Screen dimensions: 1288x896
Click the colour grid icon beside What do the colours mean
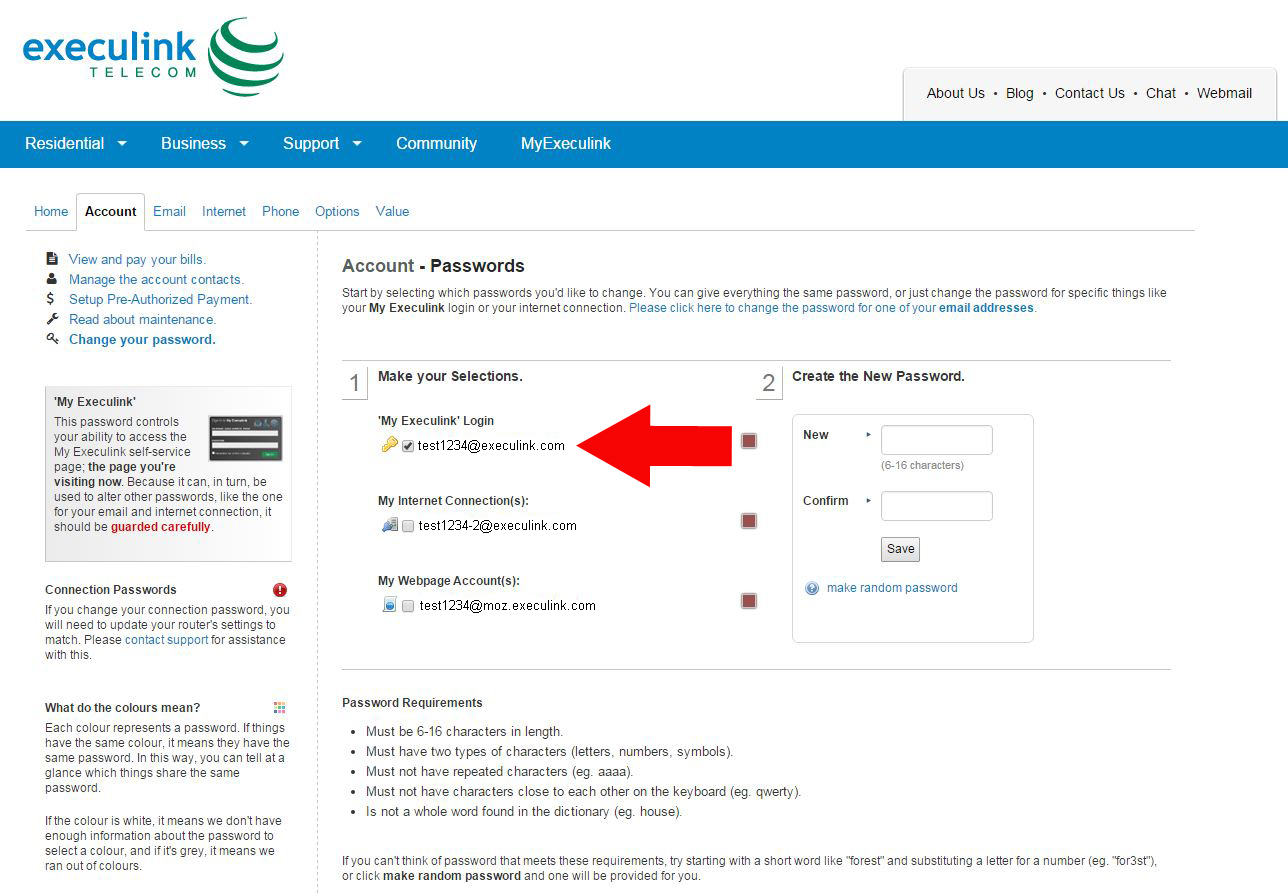(x=280, y=708)
